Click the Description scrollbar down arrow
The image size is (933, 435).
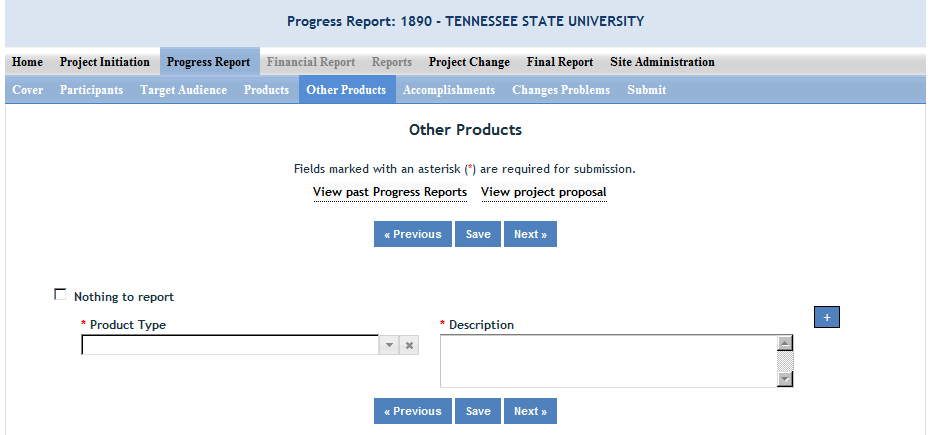(x=785, y=379)
